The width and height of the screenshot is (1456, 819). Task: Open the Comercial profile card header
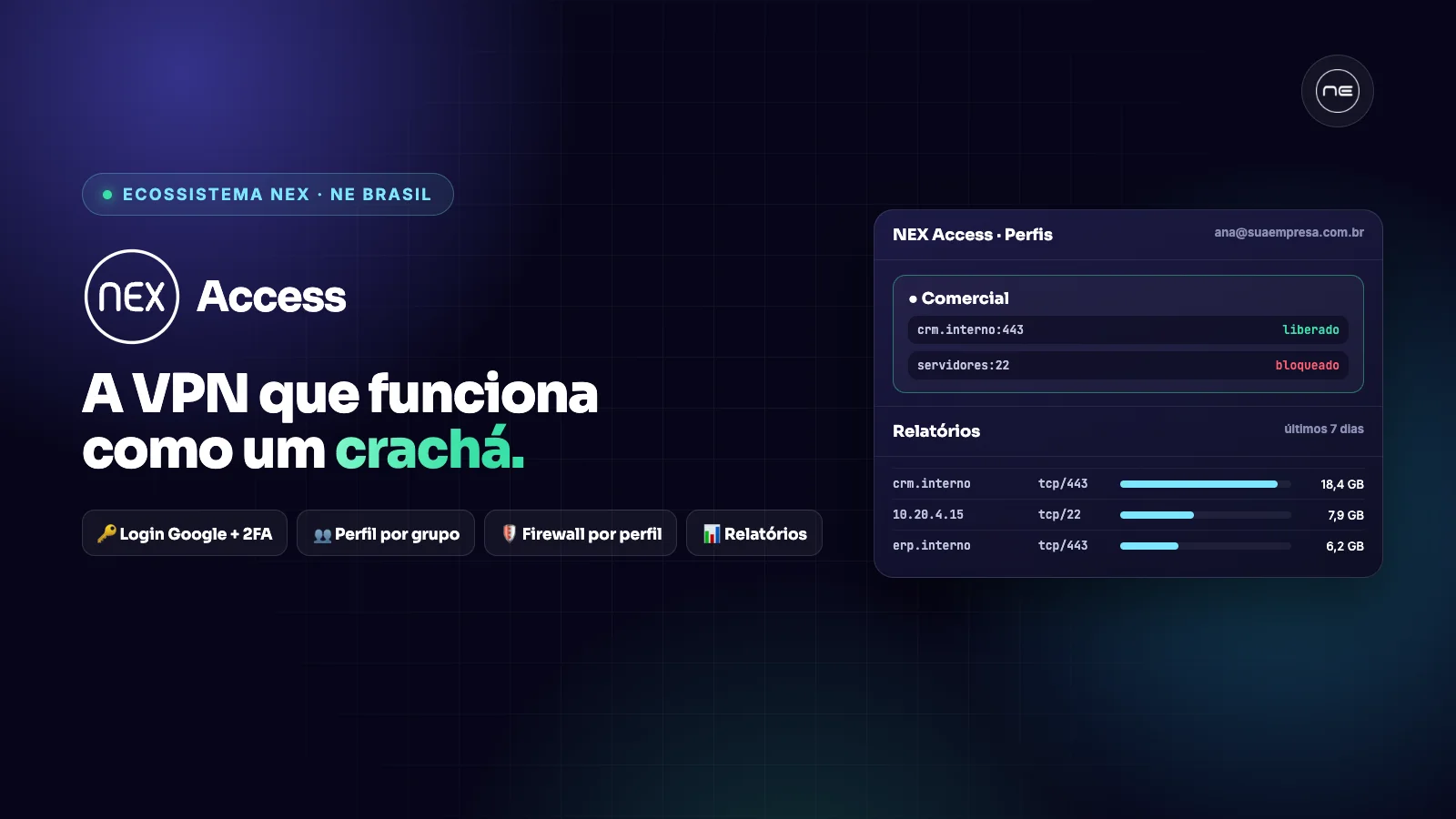959,298
